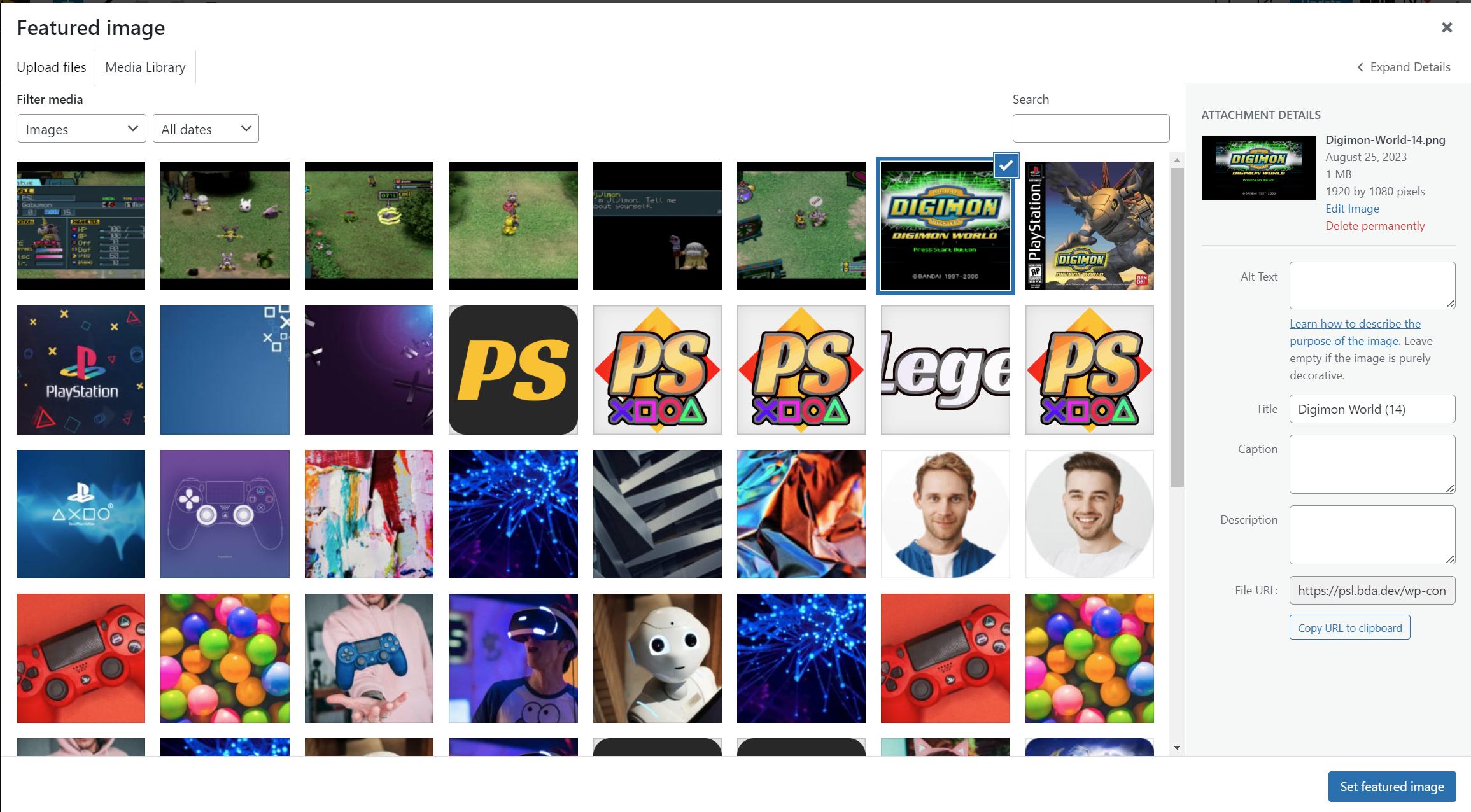
Task: Click Copy URL to clipboard button
Action: (1349, 627)
